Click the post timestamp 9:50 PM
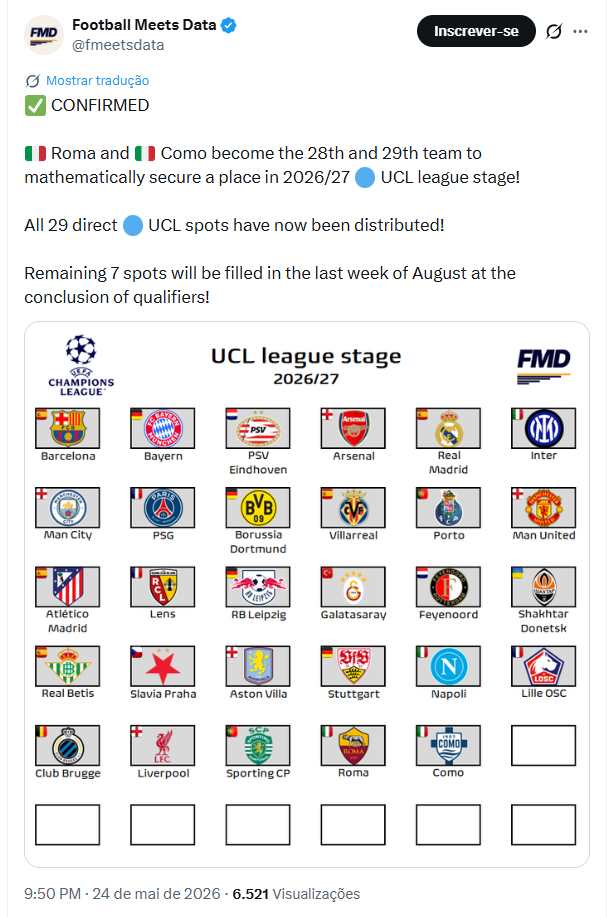Screen dimensions: 607x917 pos(52,894)
